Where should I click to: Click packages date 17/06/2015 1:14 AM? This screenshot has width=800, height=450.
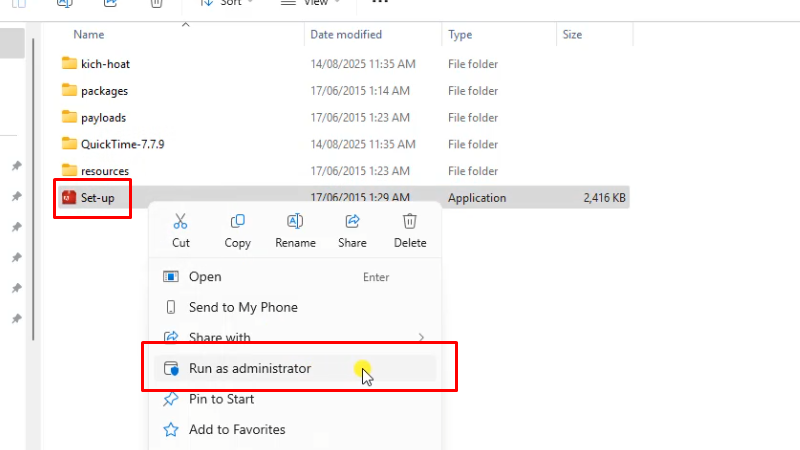[x=360, y=91]
